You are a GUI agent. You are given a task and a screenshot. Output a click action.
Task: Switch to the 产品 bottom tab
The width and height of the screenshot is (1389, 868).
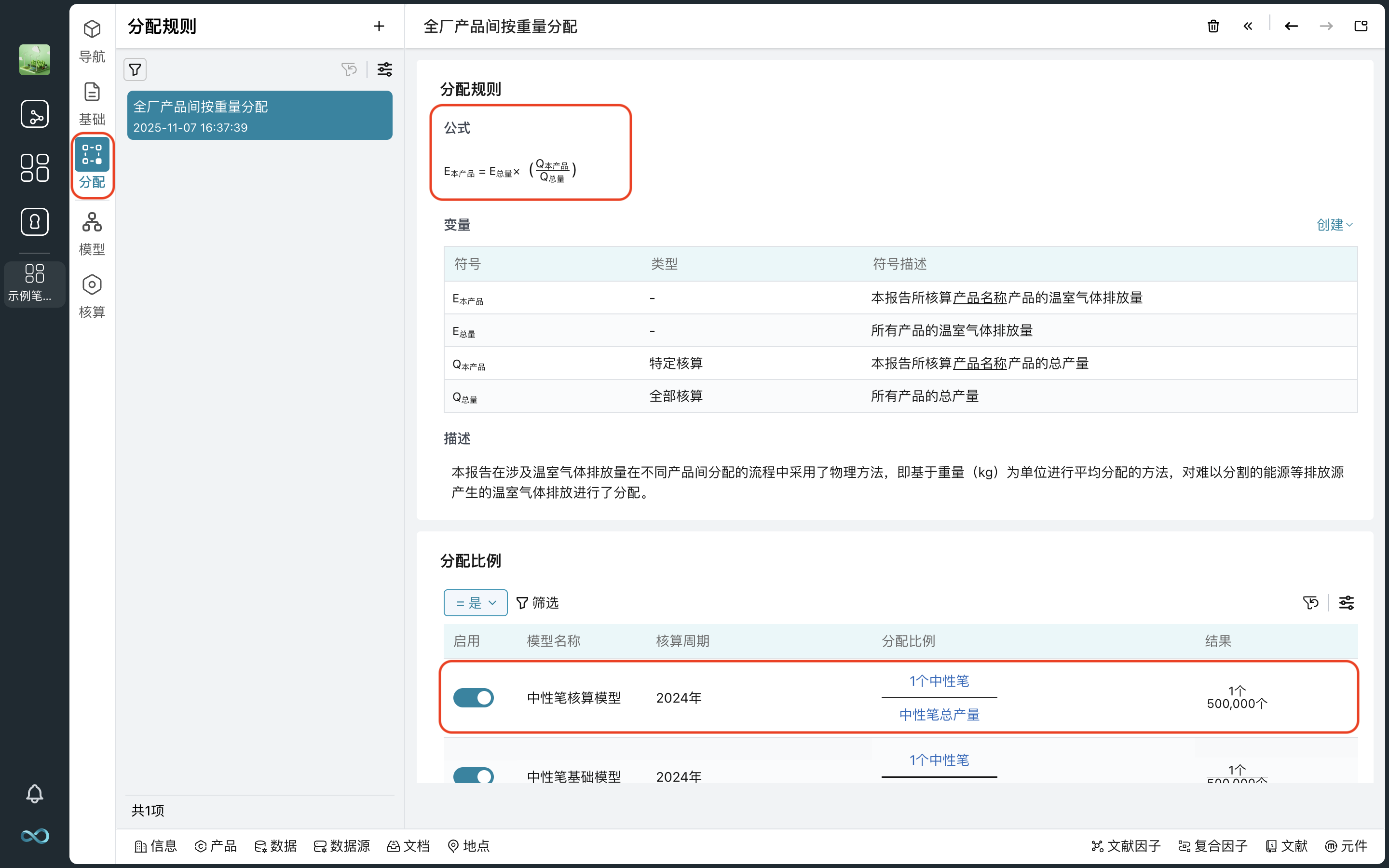pos(216,846)
